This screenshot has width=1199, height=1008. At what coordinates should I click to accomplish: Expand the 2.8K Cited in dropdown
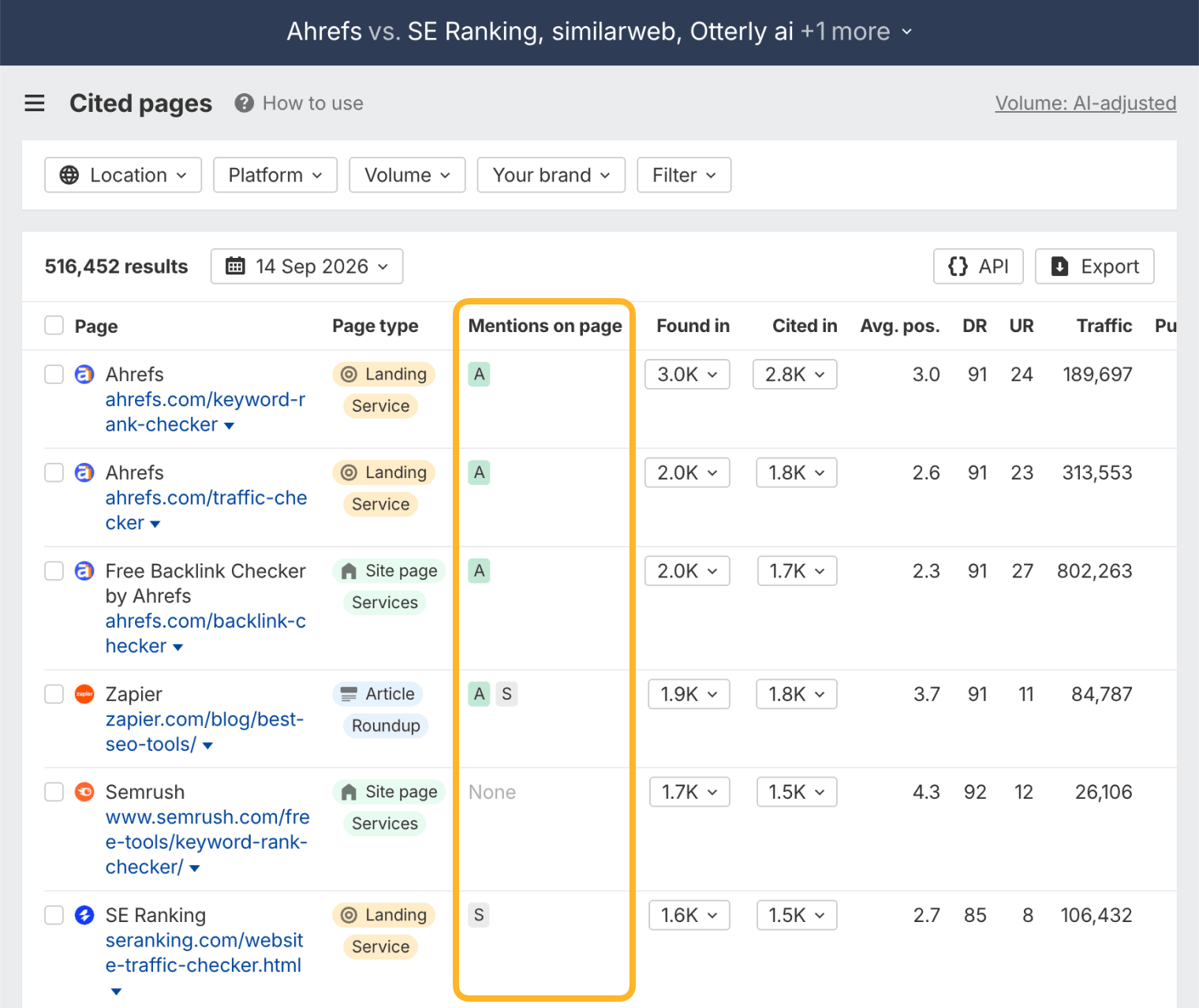click(x=795, y=374)
